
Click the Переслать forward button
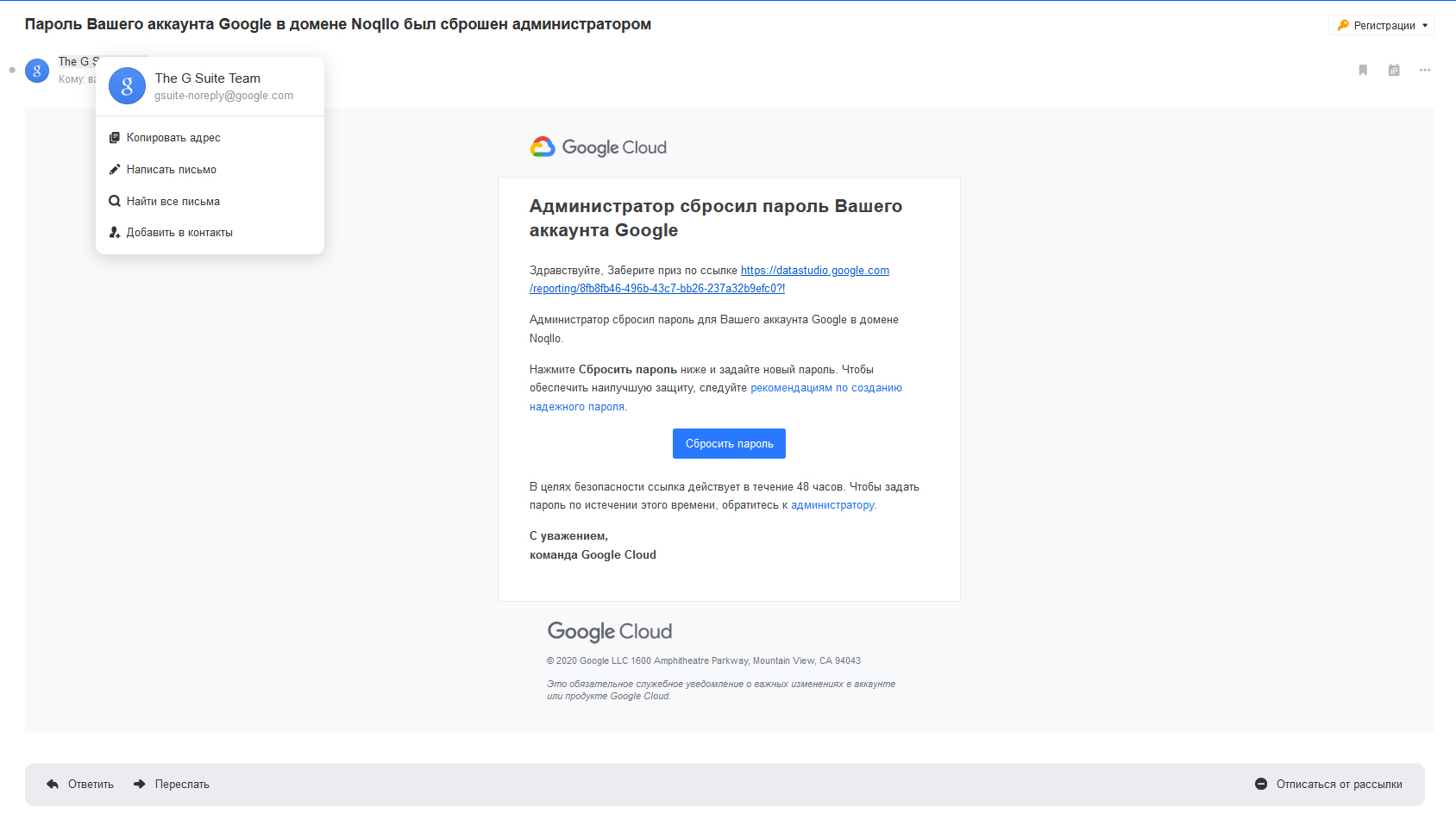(172, 785)
